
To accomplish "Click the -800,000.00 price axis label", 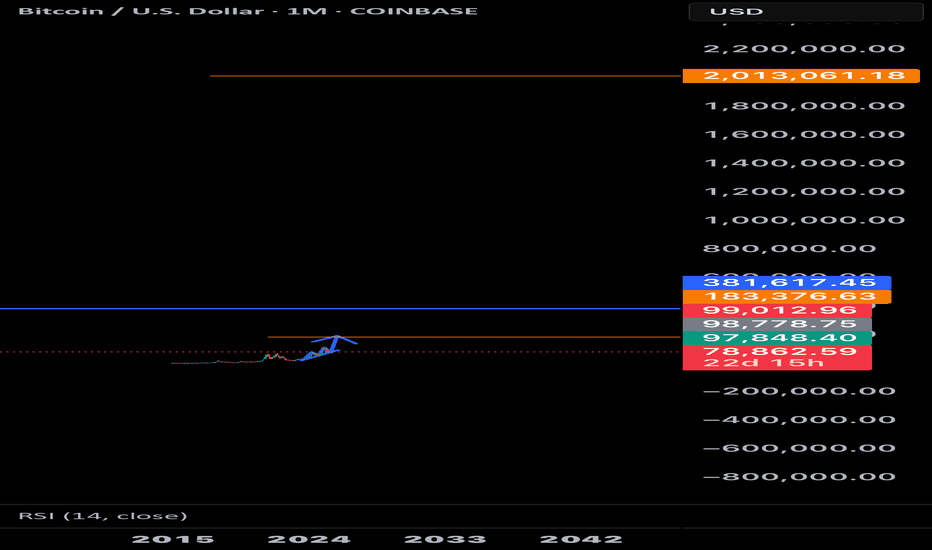I will 799,477.
